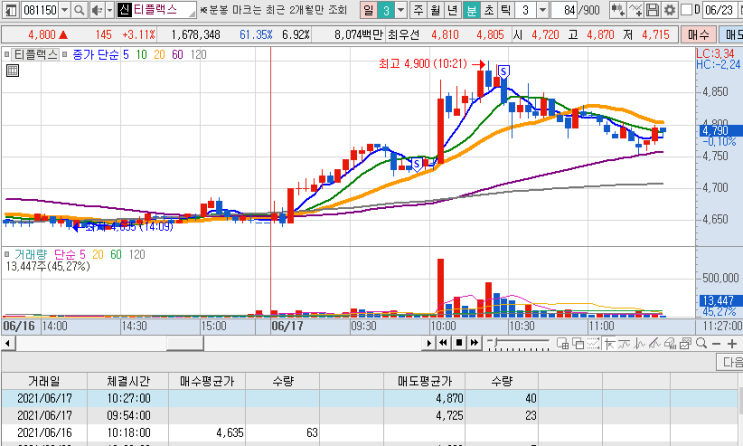This screenshot has width=743, height=446.
Task: Open the minute interval 3 dropdown arrow
Action: pyautogui.click(x=543, y=10)
